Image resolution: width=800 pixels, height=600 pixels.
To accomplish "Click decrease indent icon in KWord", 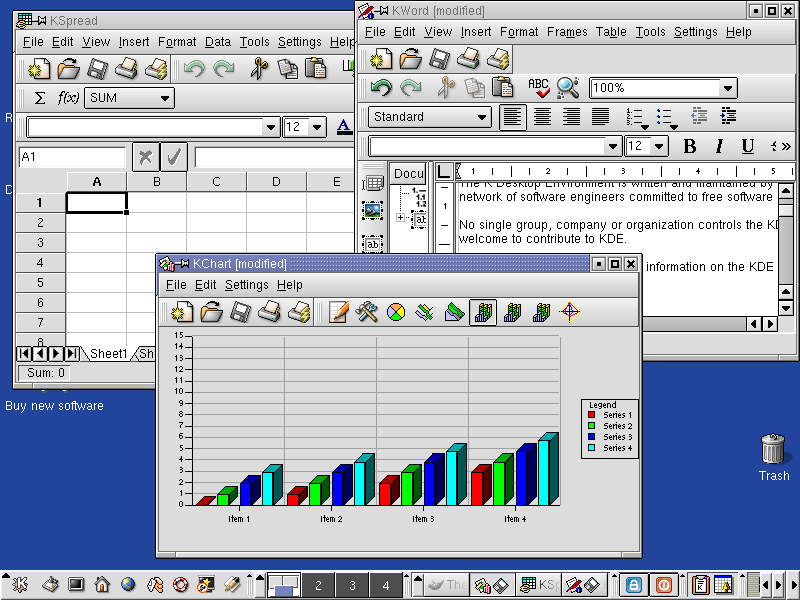I will click(699, 116).
